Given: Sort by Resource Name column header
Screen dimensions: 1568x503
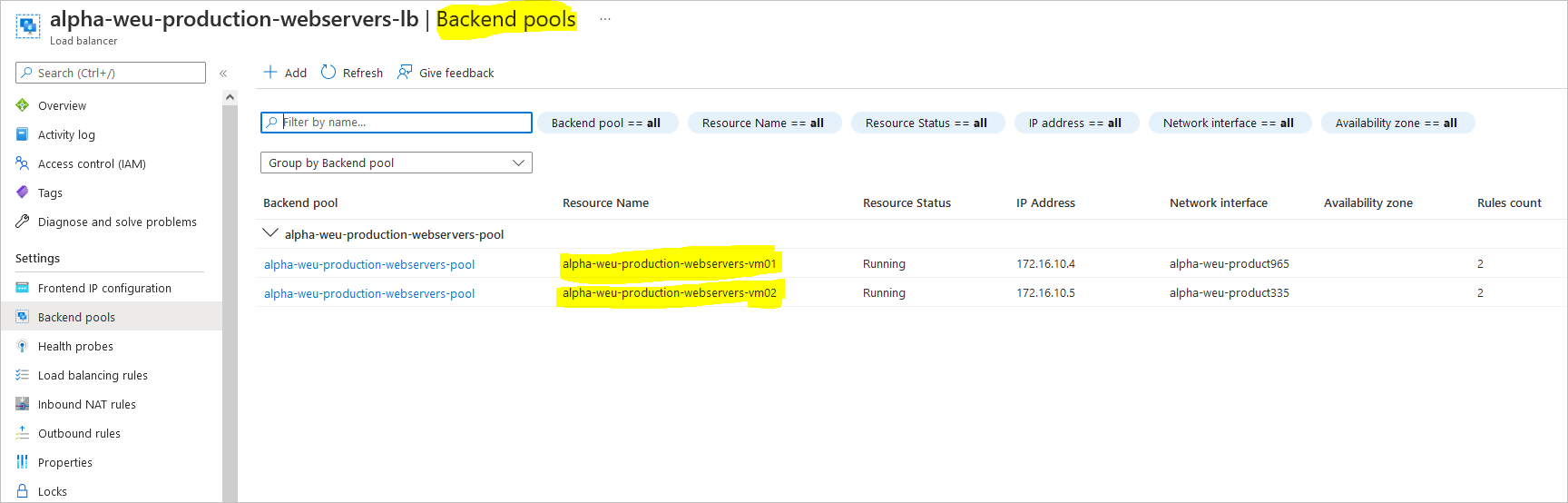Looking at the screenshot, I should click(605, 202).
